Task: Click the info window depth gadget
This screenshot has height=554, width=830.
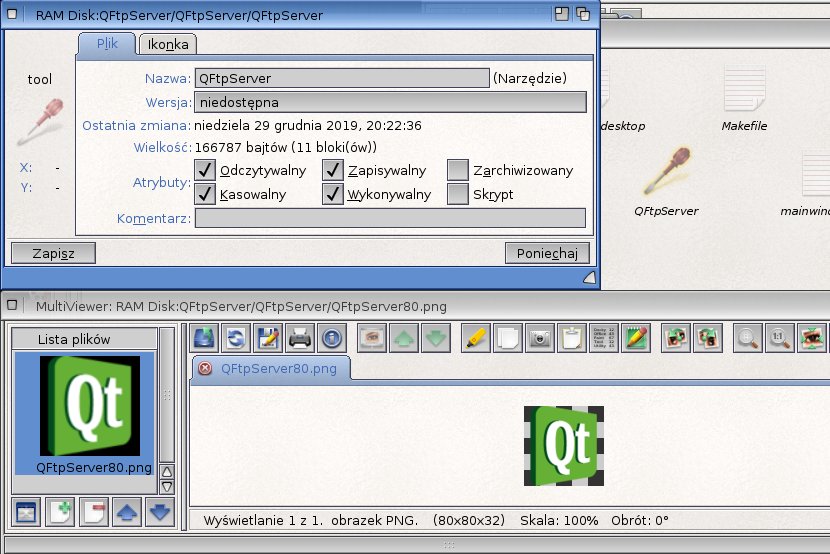Action: [x=583, y=14]
